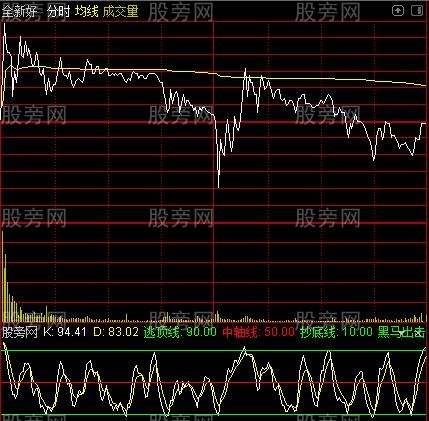429x421 pixels.
Task: Click the up-arrow icon at top right
Action: click(x=398, y=11)
